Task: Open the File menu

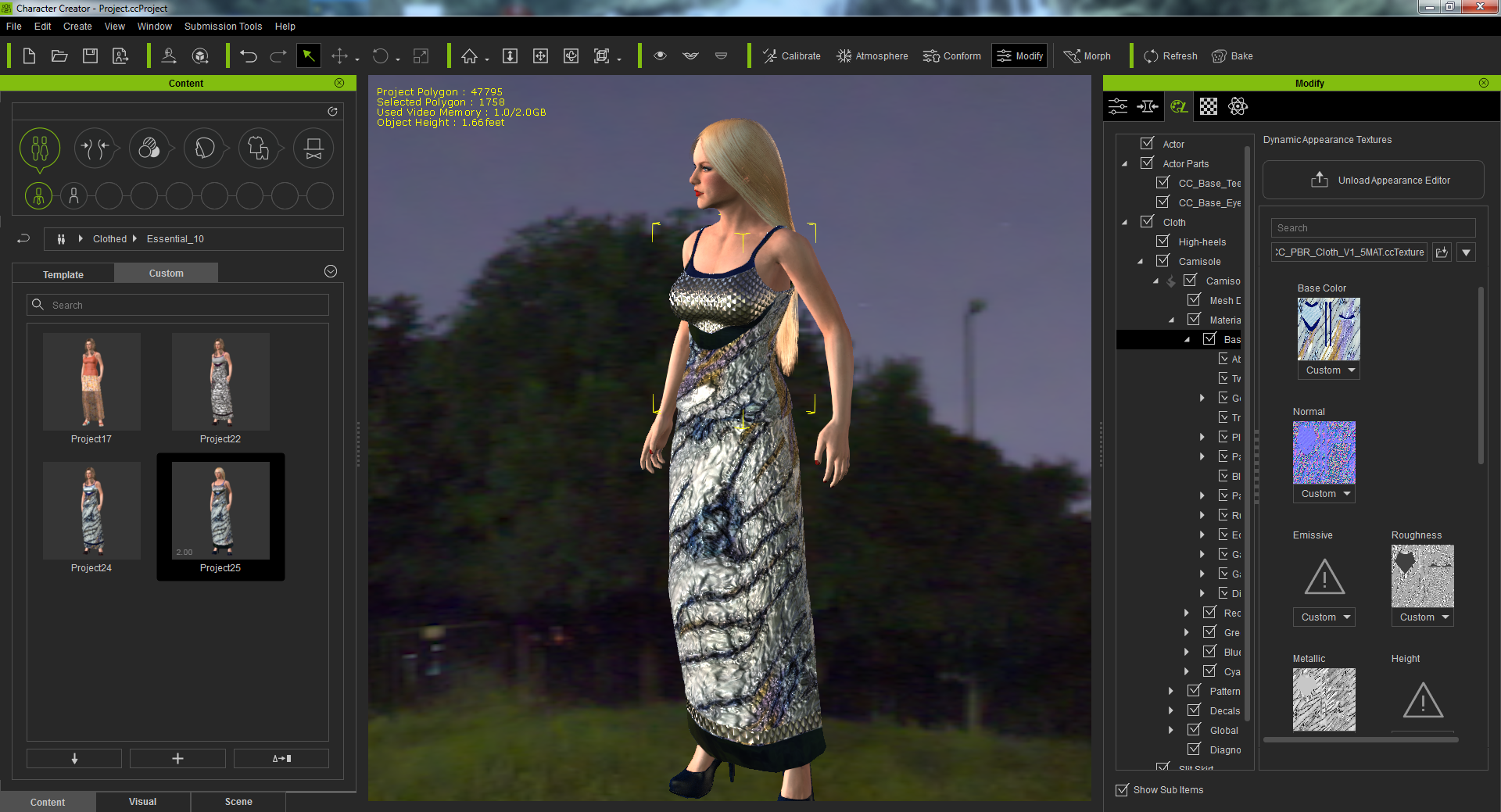Action: pyautogui.click(x=14, y=27)
